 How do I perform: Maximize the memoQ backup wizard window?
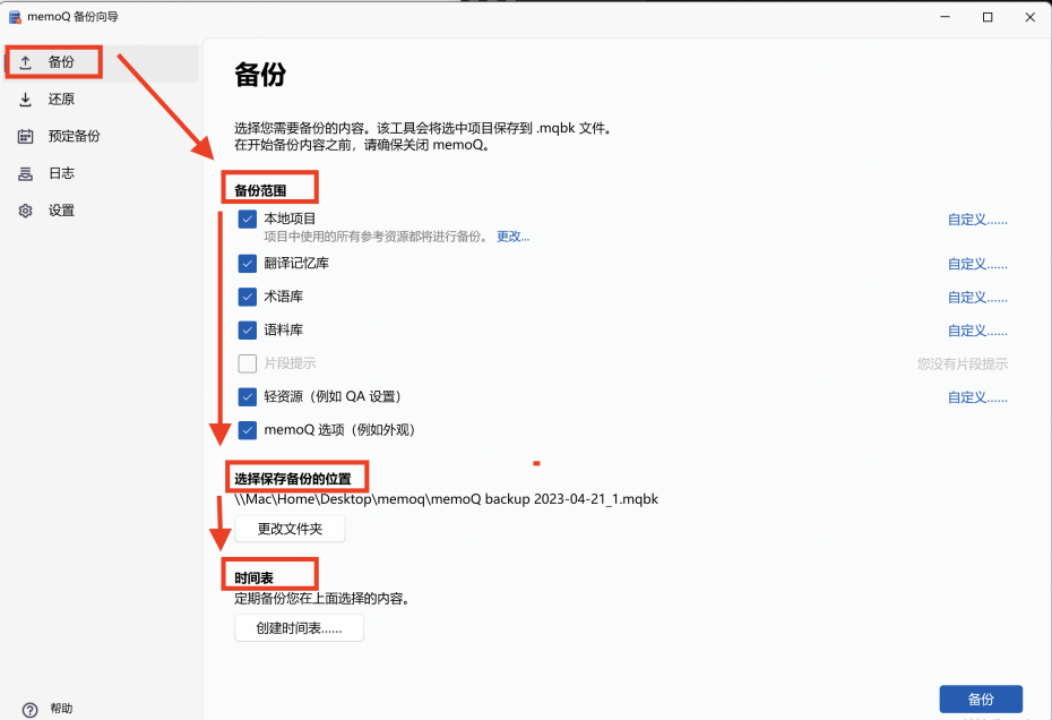(x=987, y=17)
